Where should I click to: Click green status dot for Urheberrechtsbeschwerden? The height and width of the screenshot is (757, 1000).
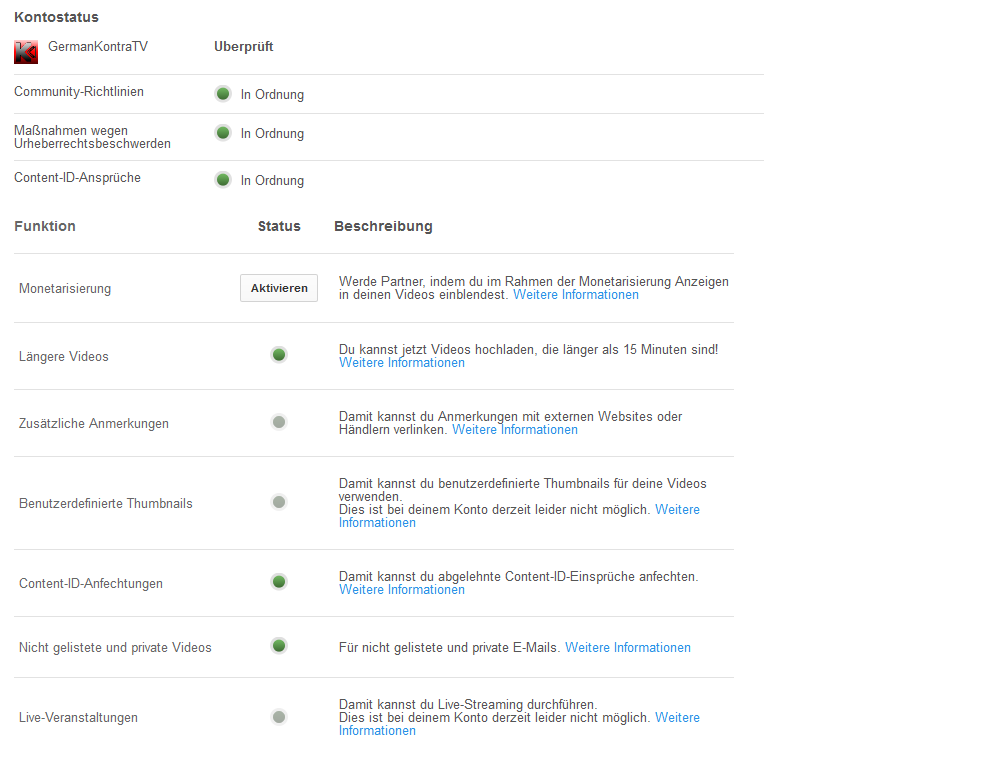pyautogui.click(x=223, y=133)
